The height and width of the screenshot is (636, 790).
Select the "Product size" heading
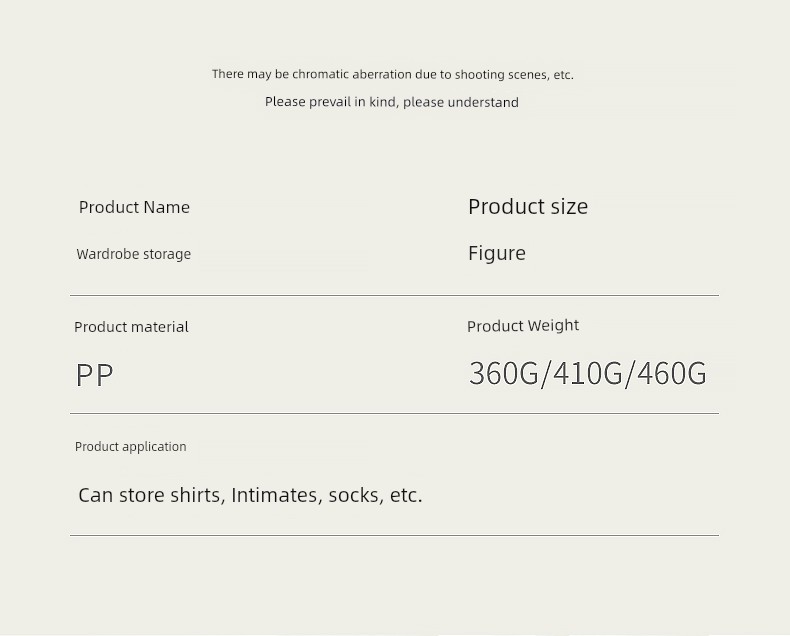click(x=527, y=206)
